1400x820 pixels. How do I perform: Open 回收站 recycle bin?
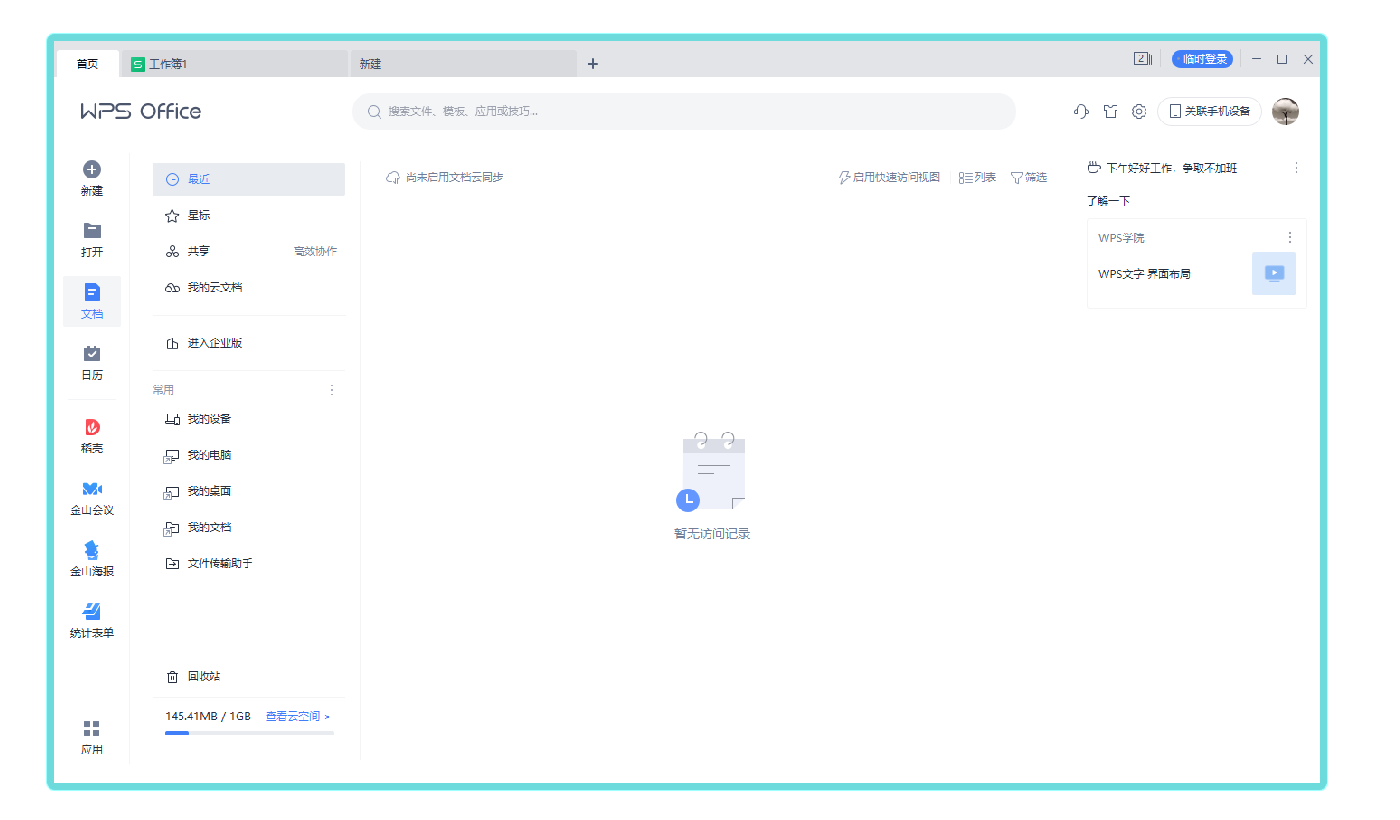coord(248,676)
